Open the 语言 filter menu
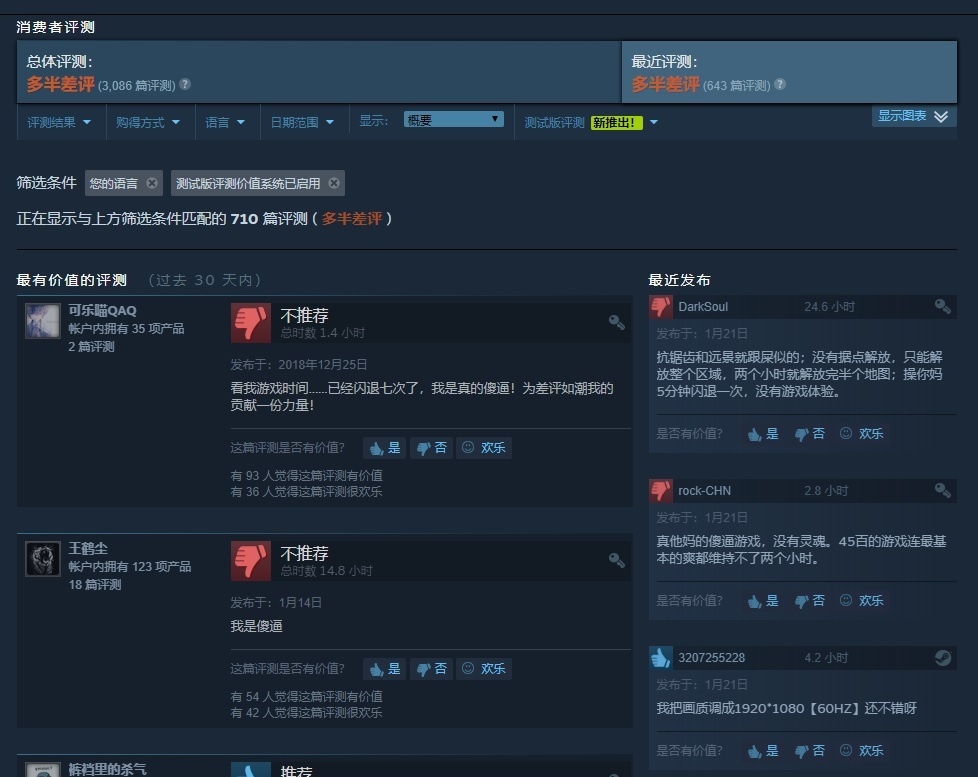The image size is (978, 777). point(224,122)
